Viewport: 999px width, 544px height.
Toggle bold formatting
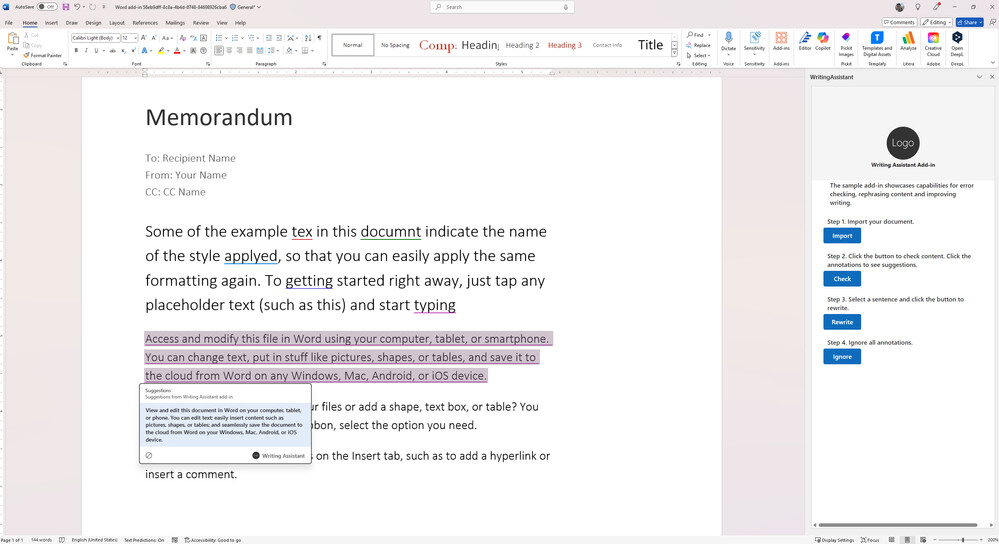click(76, 50)
